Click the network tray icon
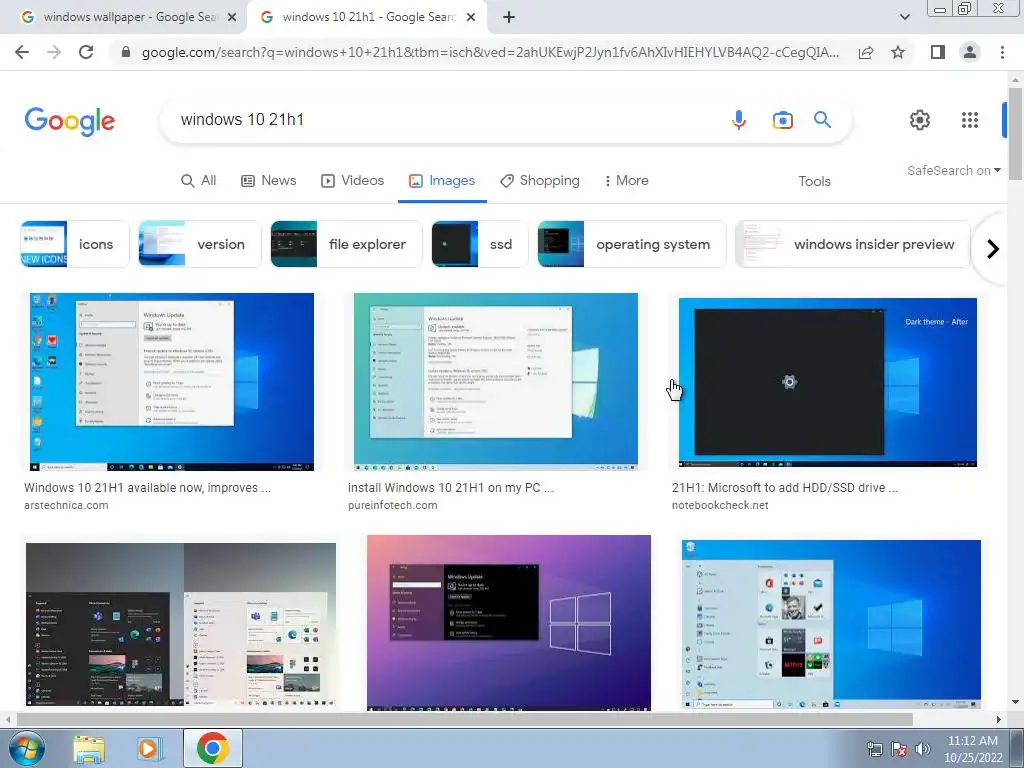This screenshot has width=1024, height=768. click(x=874, y=749)
